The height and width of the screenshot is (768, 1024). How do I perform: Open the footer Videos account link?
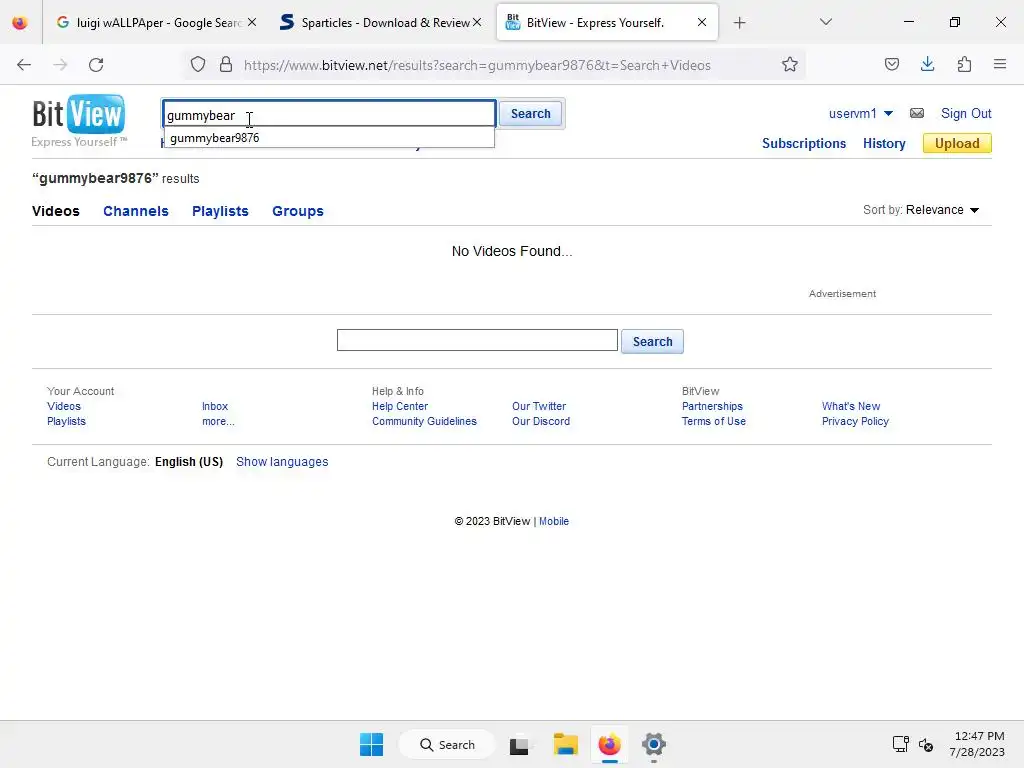pyautogui.click(x=64, y=406)
